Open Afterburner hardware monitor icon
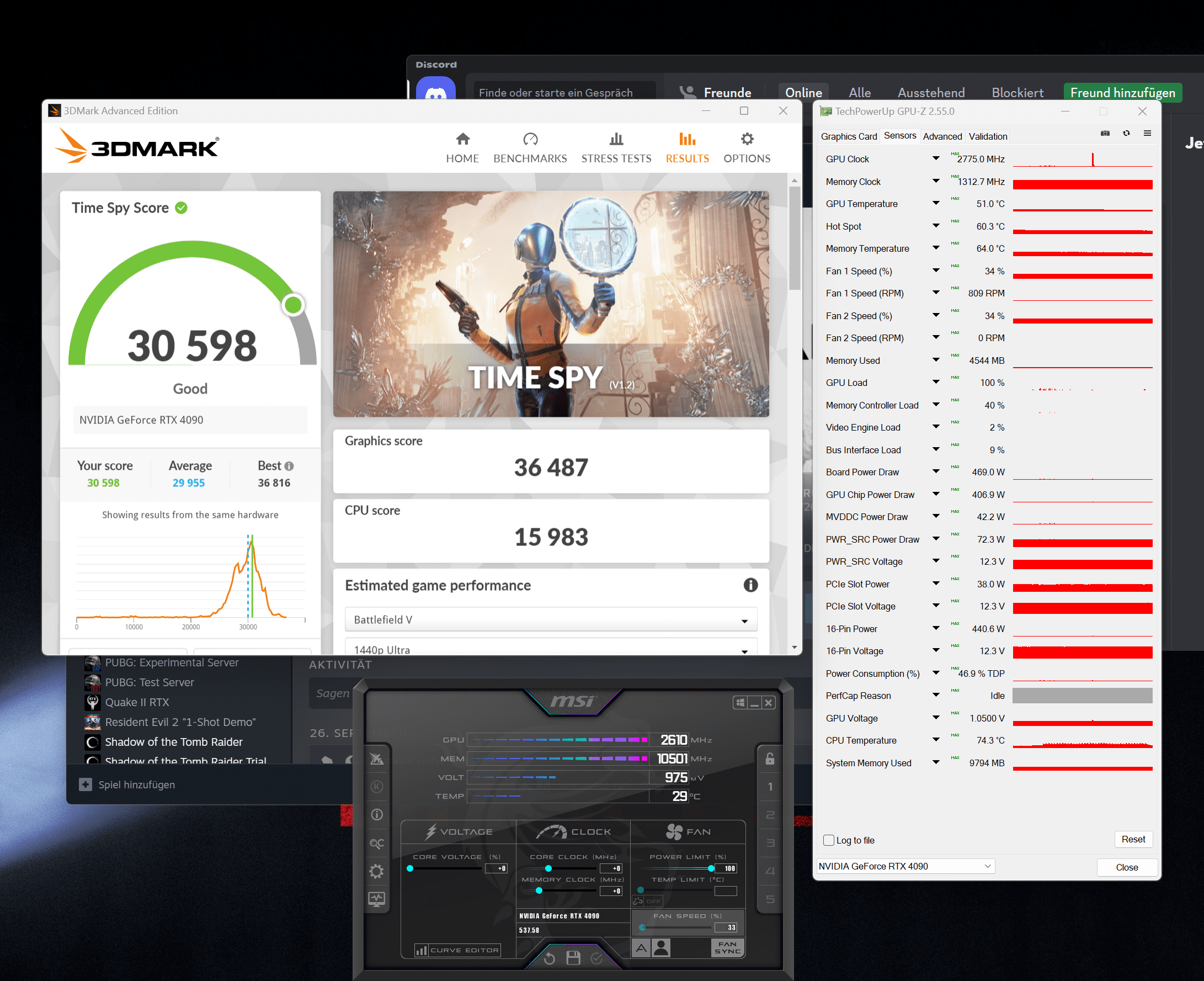The height and width of the screenshot is (981, 1204). point(377,899)
